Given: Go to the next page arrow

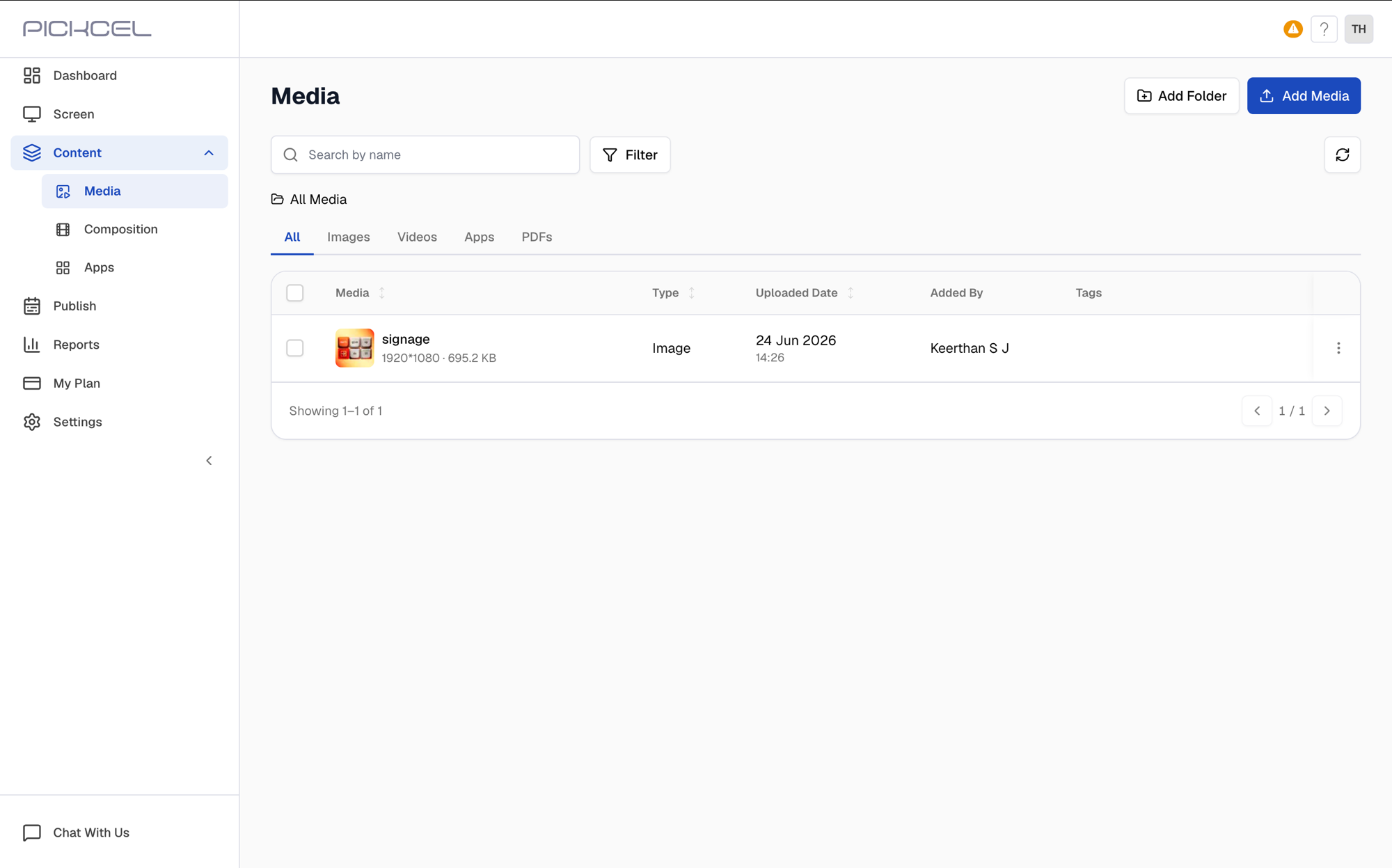Looking at the screenshot, I should click(x=1327, y=411).
